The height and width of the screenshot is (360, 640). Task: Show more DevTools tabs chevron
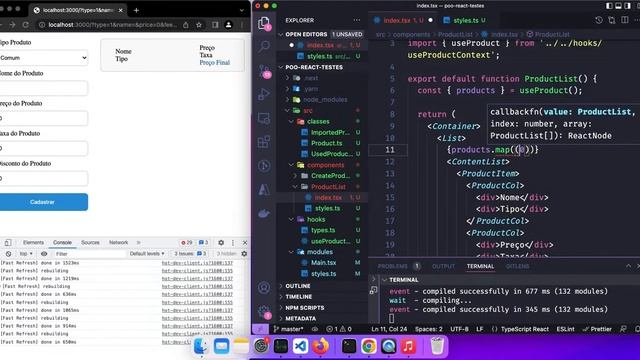coord(138,242)
